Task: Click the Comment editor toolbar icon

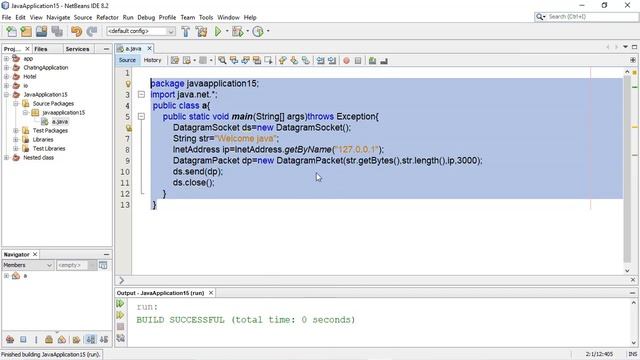Action: 372,61
